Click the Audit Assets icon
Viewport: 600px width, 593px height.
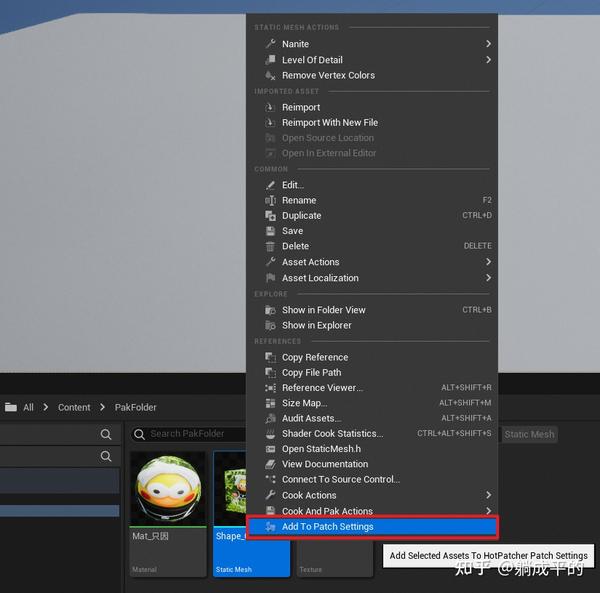270,419
